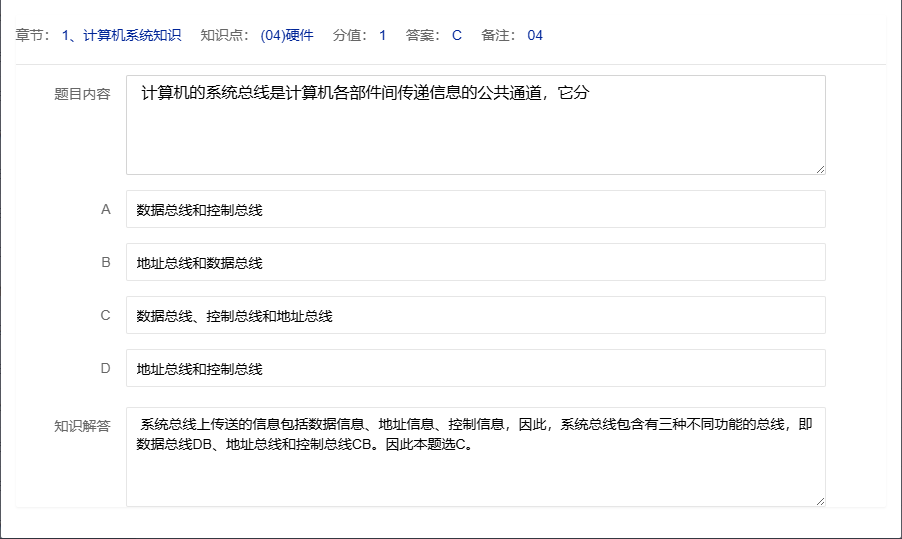The height and width of the screenshot is (539, 902).
Task: Click the remark value "04" after 备注
Action: click(535, 36)
